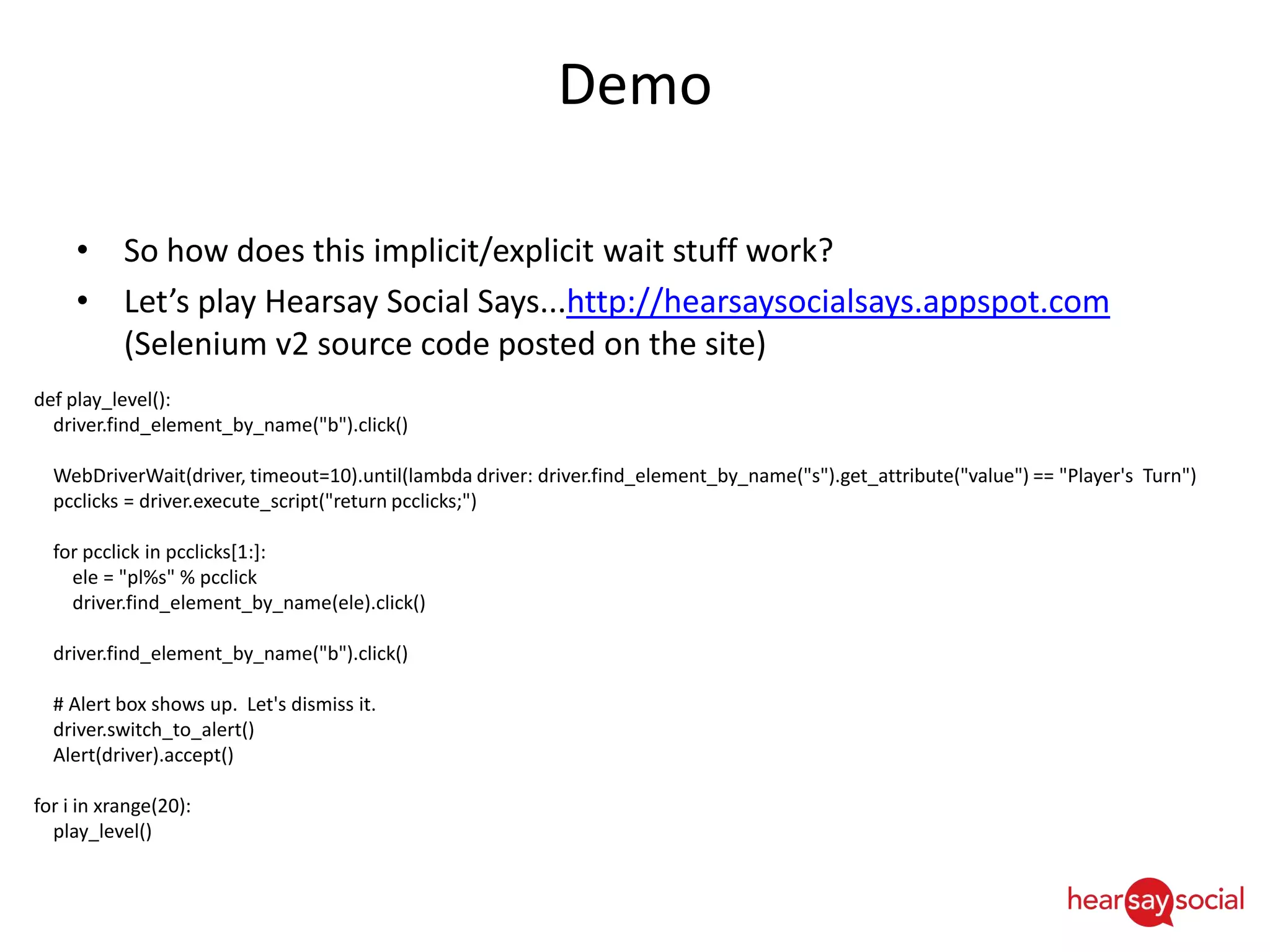Open the hearsaysocialsays.appspot.com link
This screenshot has width=1270, height=952.
[837, 302]
